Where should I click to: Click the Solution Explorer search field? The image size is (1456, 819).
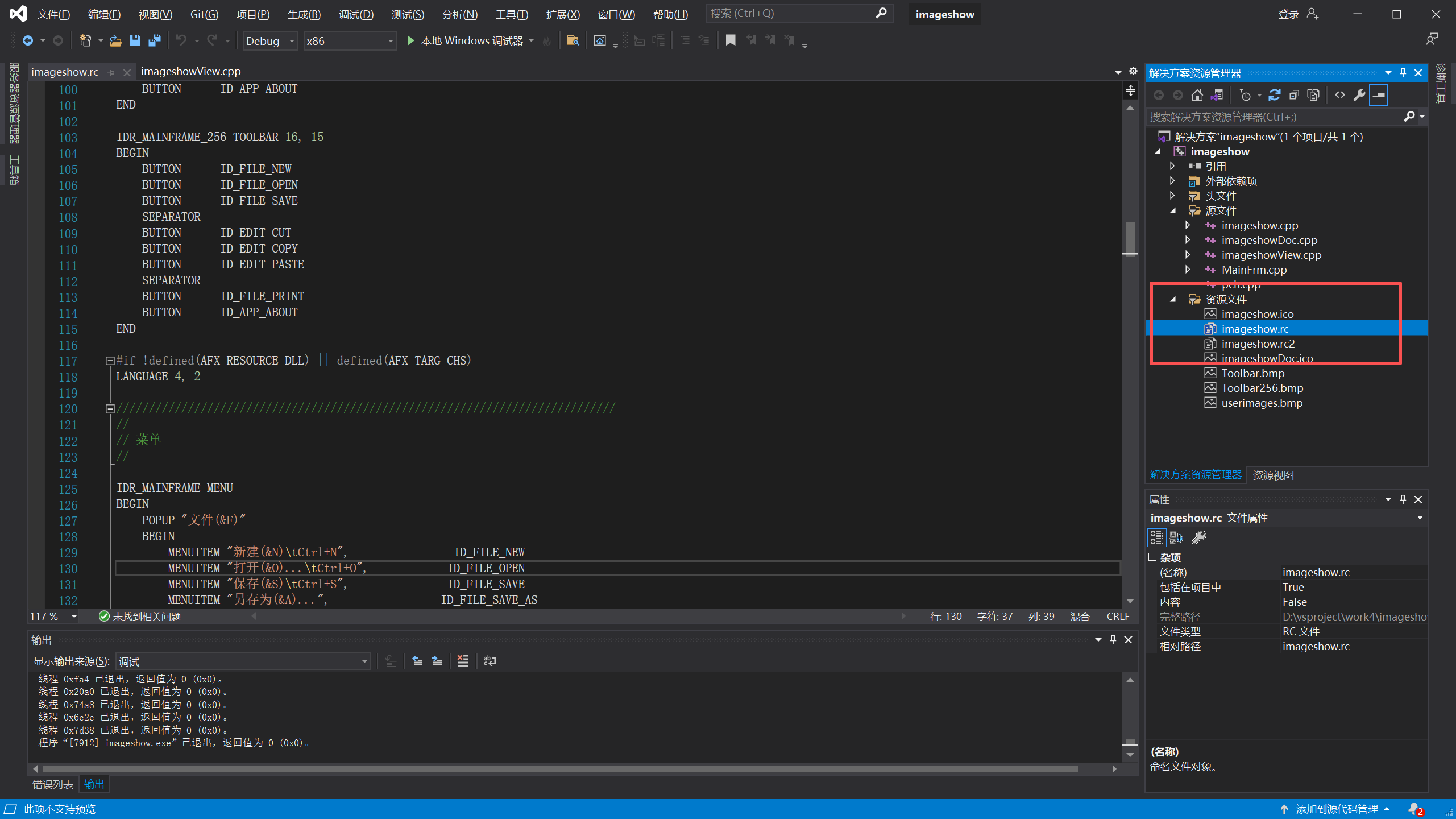click(1275, 117)
